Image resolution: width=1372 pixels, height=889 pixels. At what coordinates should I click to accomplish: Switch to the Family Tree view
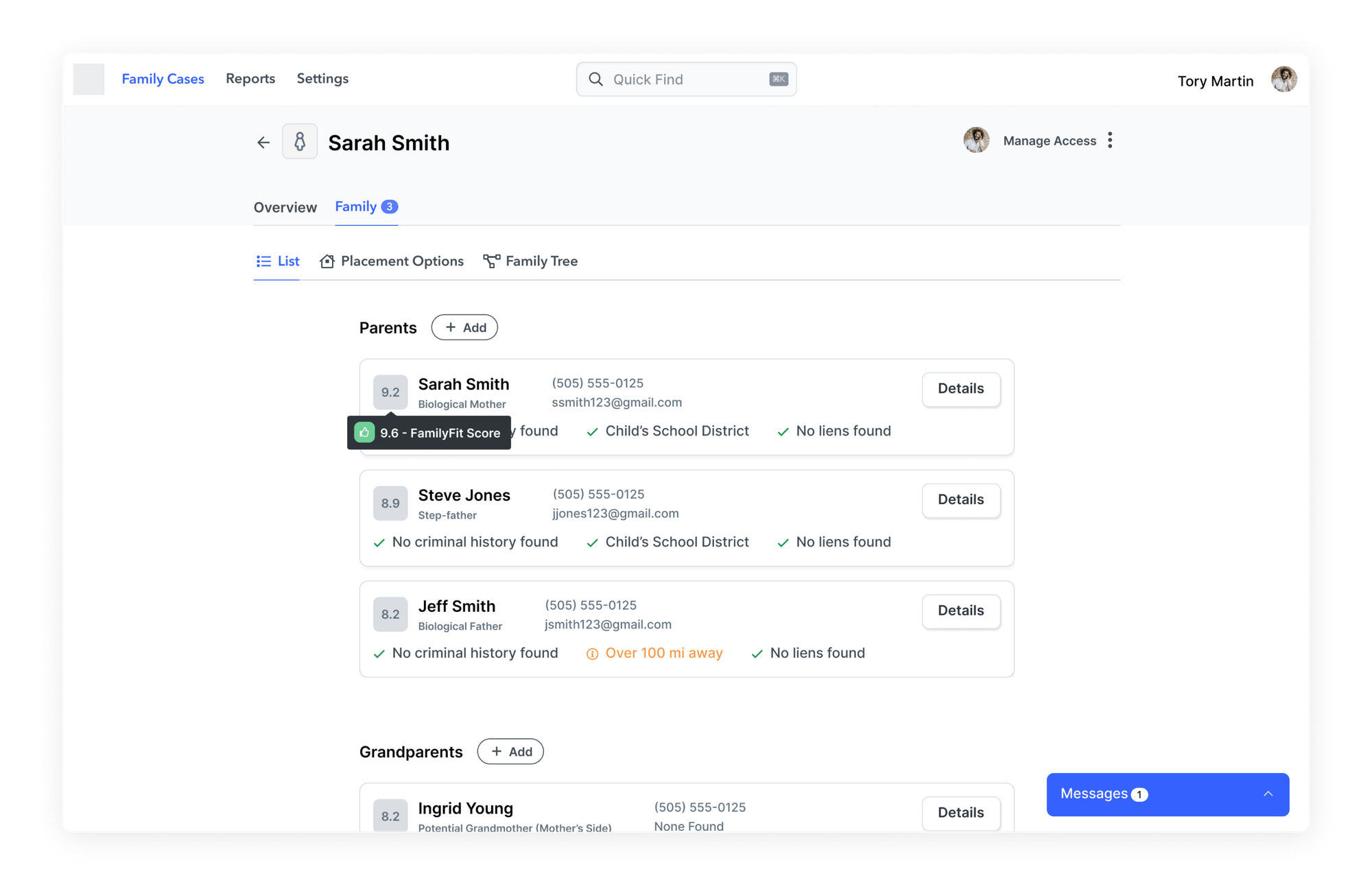(530, 261)
